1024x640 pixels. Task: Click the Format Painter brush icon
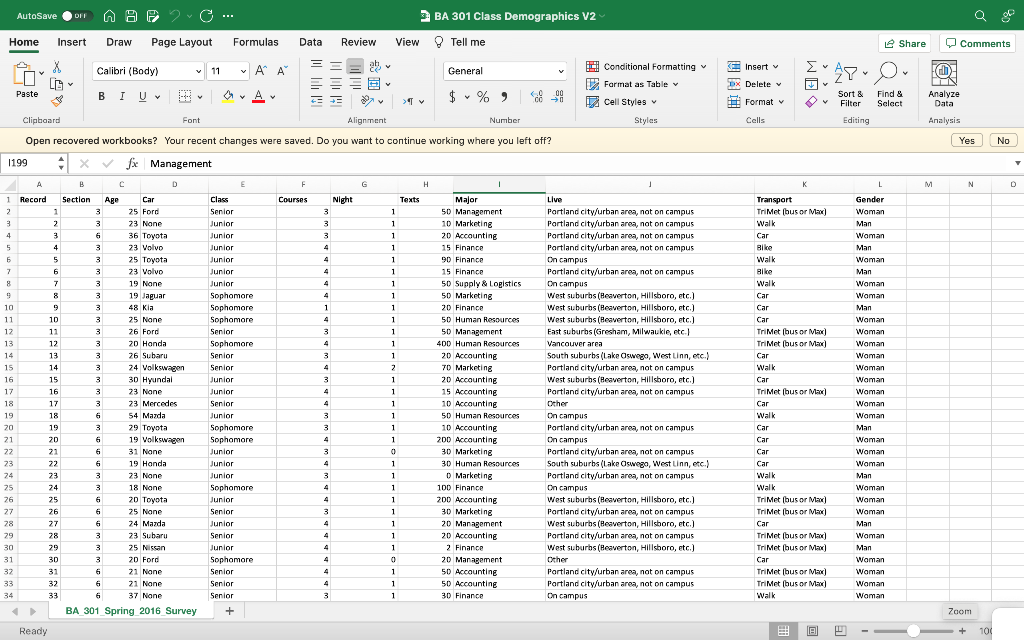[56, 98]
